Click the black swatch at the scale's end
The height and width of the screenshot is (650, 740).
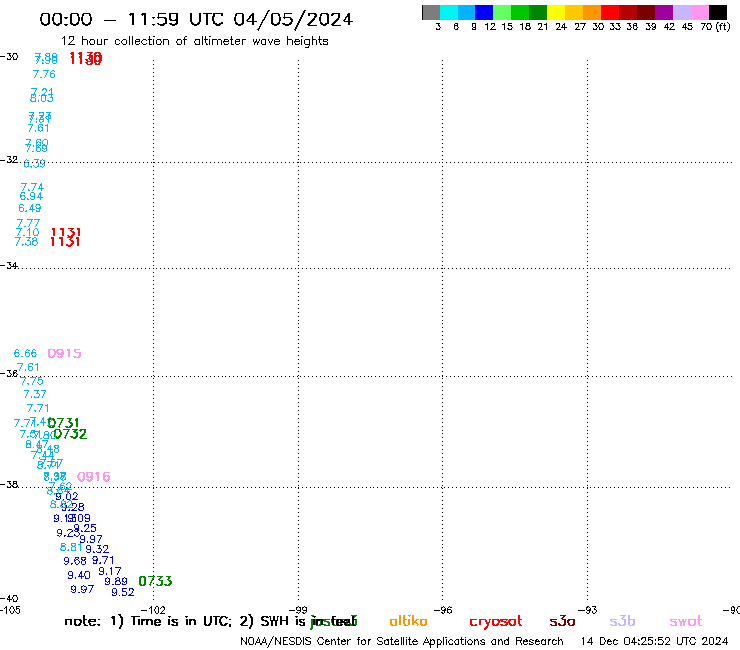[717, 12]
